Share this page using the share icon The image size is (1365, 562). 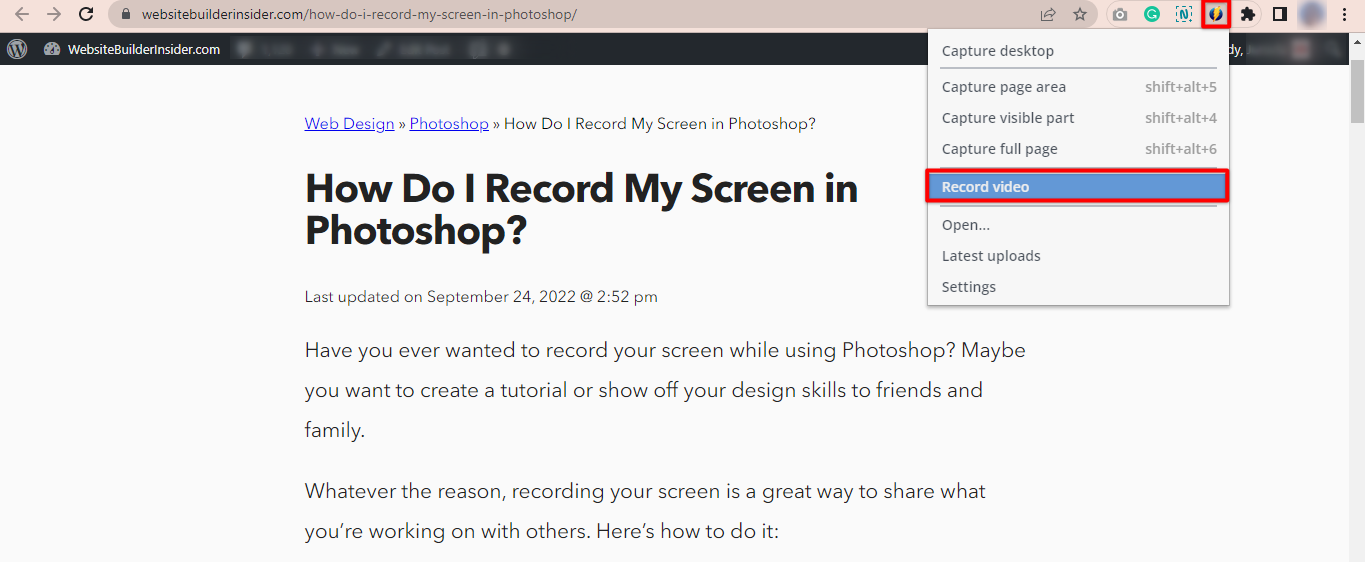coord(1048,15)
